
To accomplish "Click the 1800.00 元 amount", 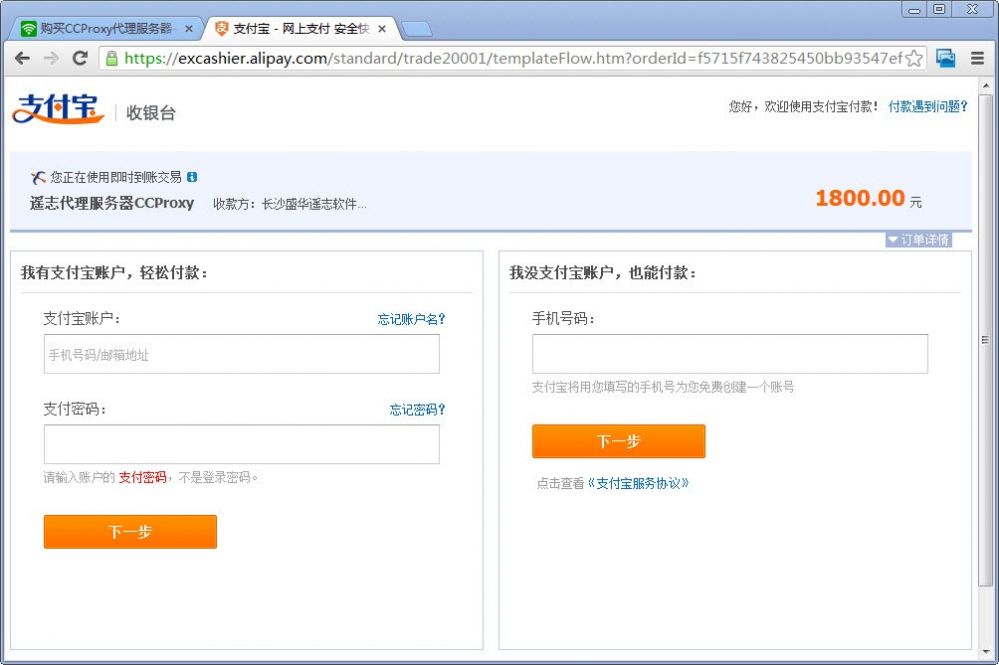I will tap(868, 198).
